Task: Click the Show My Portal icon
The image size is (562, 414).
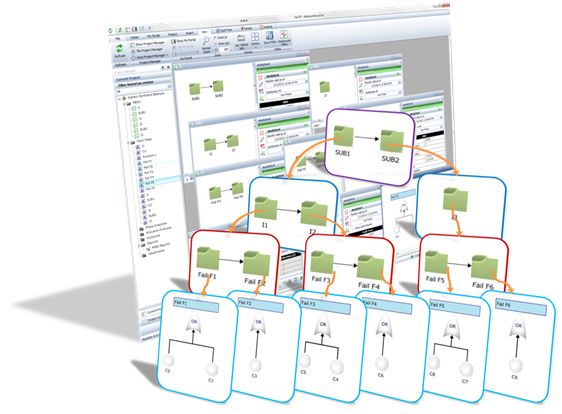Action: coord(174,42)
